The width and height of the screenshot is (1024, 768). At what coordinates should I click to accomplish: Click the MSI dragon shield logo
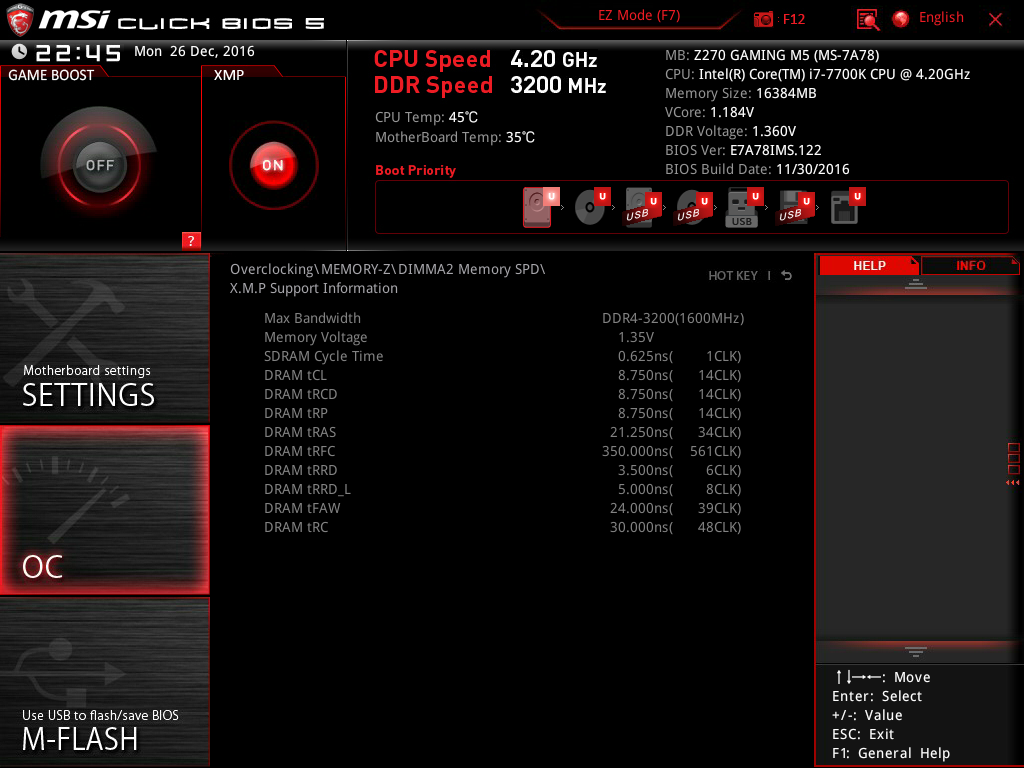coord(19,20)
